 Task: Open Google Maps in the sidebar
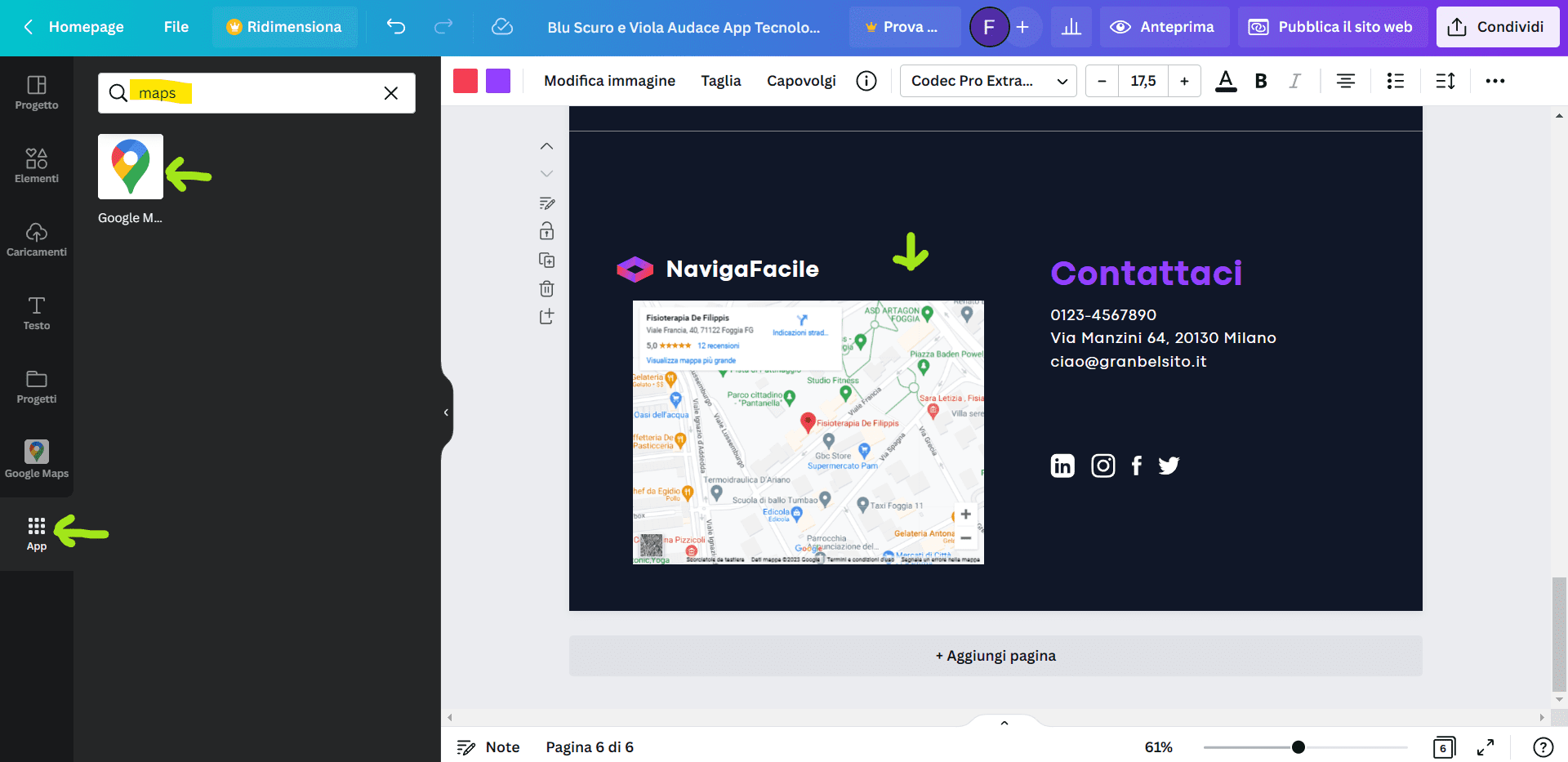37,460
